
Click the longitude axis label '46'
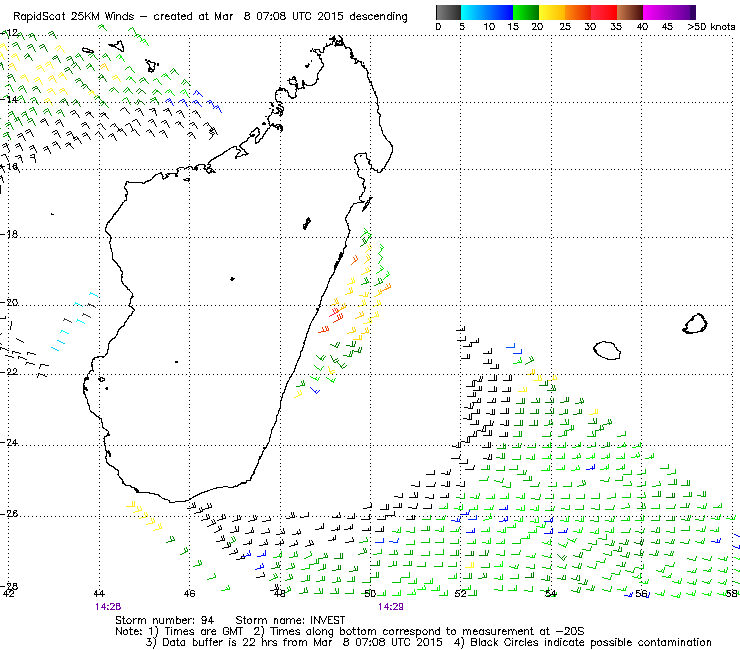click(189, 594)
